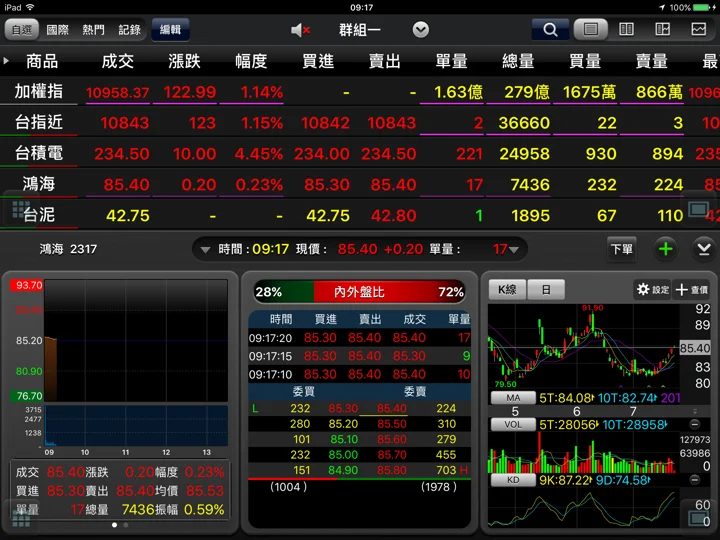Screen dimensions: 720x540
Task: Select the 09:17:15 tick trade row
Action: 360,356
